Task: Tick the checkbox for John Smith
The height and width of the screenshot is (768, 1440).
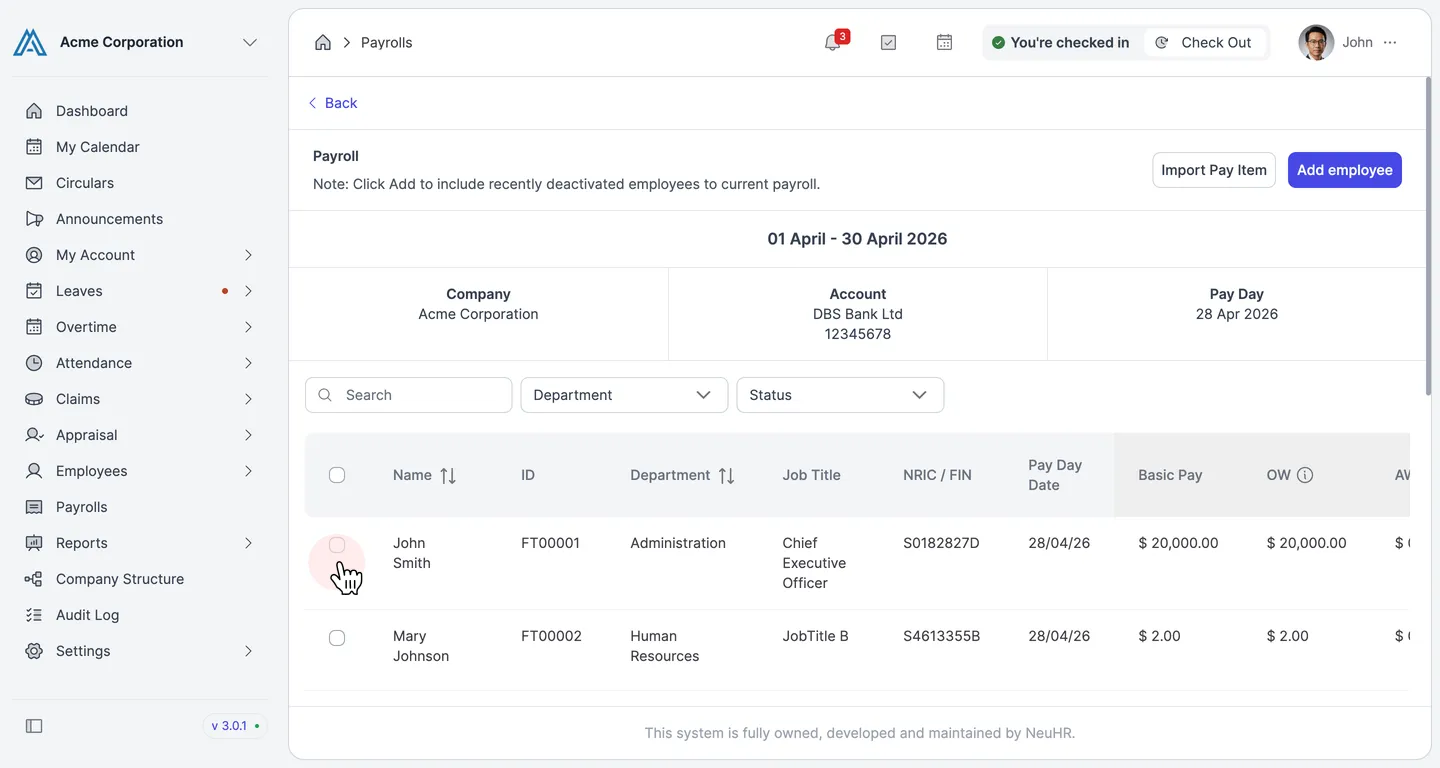Action: (337, 545)
